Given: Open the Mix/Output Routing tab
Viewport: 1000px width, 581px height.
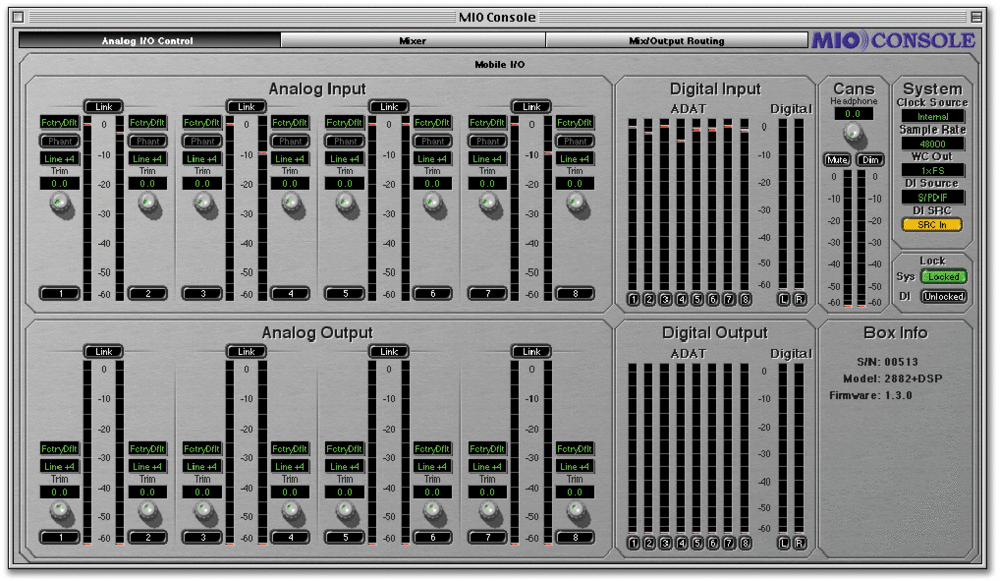Looking at the screenshot, I should tap(677, 40).
